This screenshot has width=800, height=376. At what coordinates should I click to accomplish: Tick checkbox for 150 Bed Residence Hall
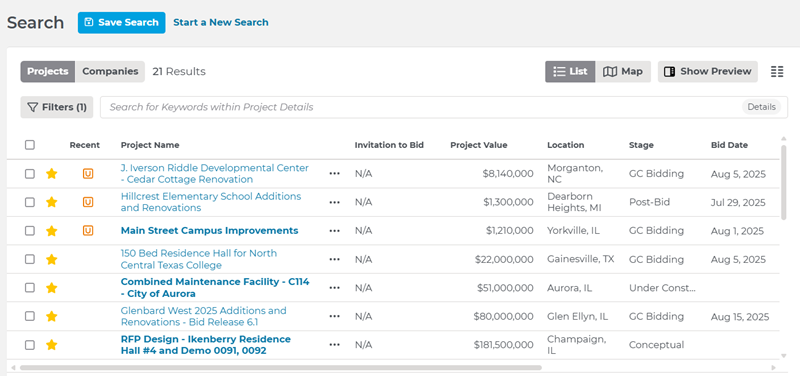(30, 260)
